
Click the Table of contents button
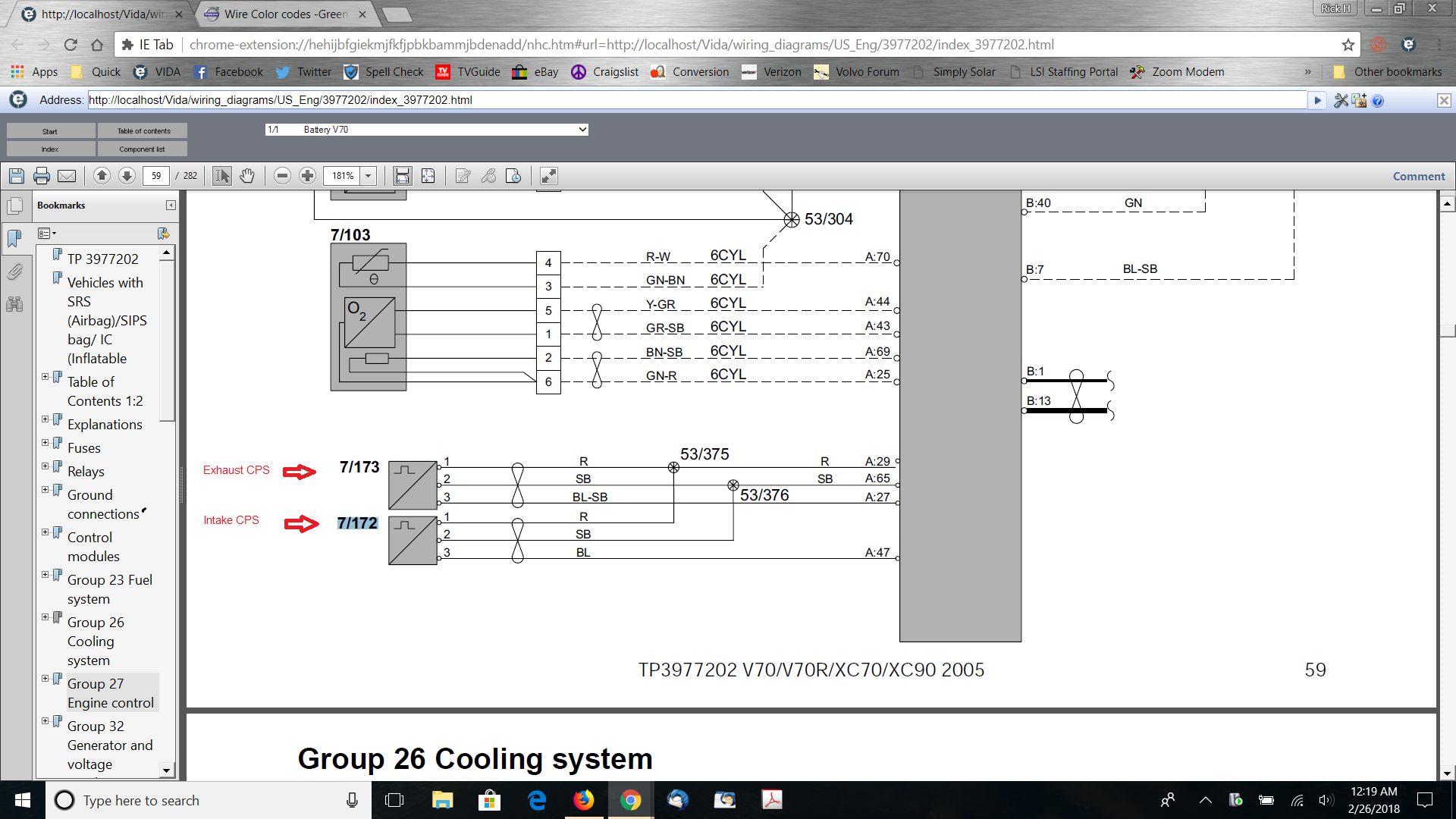click(143, 131)
